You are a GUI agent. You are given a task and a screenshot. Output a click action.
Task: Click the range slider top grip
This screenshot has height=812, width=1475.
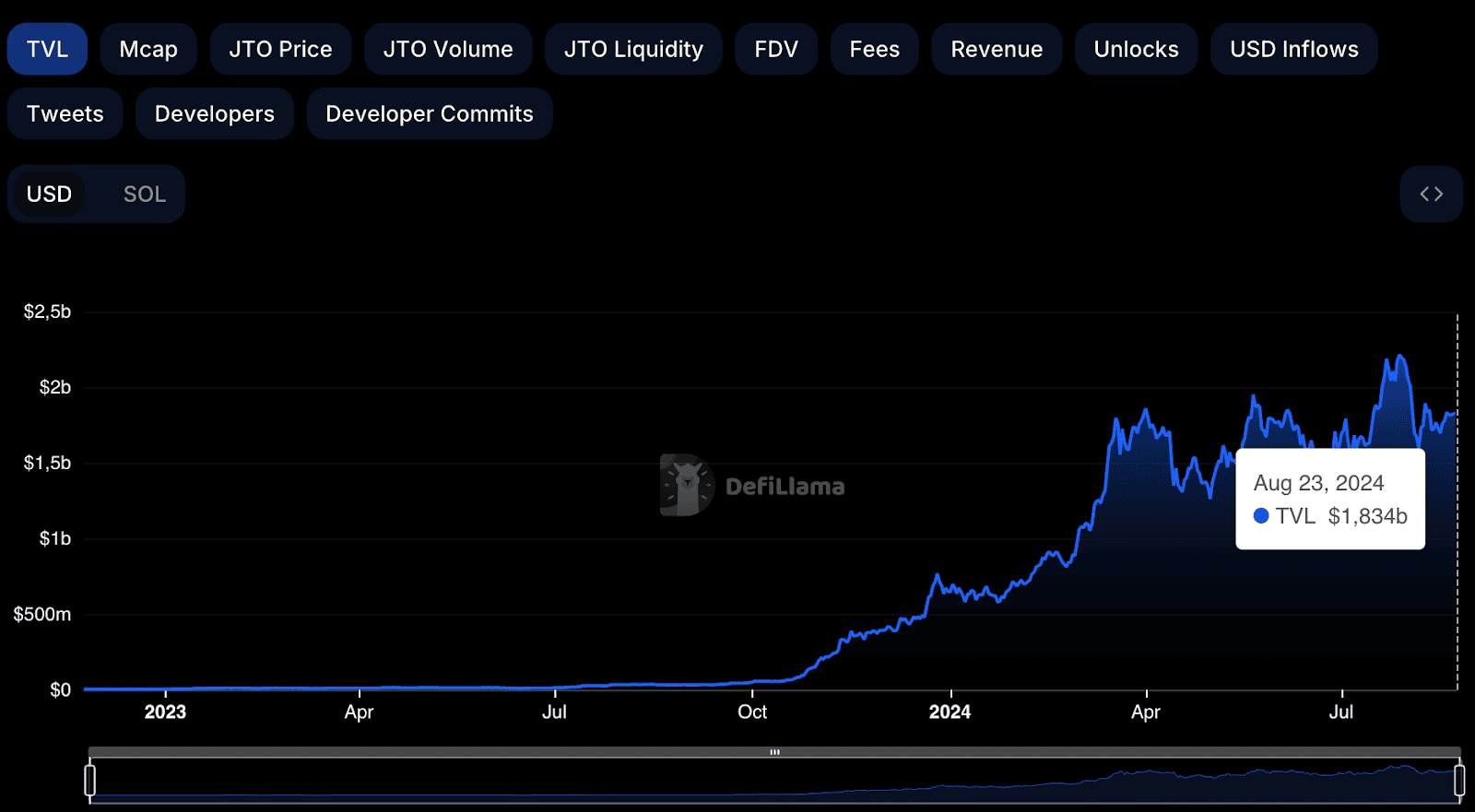(774, 752)
